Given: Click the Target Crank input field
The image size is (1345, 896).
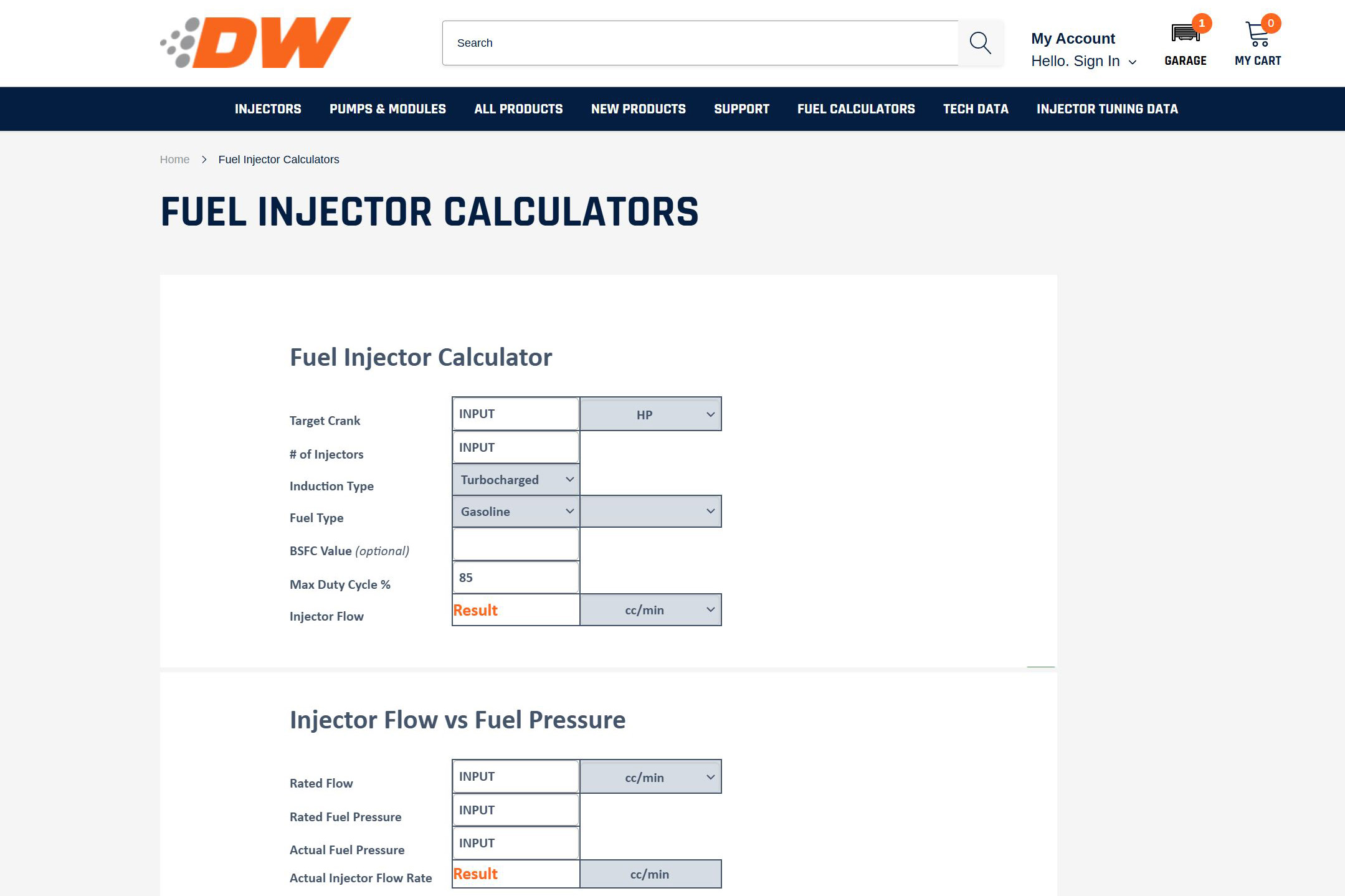Looking at the screenshot, I should pyautogui.click(x=516, y=414).
